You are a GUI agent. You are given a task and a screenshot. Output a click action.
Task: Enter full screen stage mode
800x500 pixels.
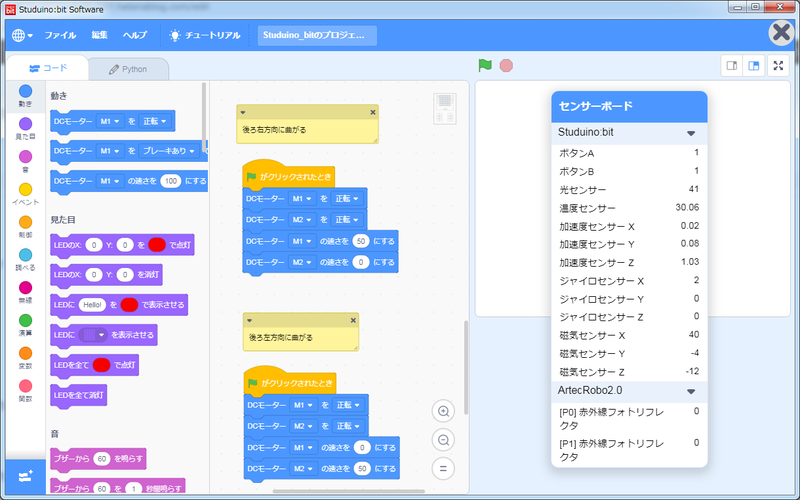pyautogui.click(x=778, y=66)
